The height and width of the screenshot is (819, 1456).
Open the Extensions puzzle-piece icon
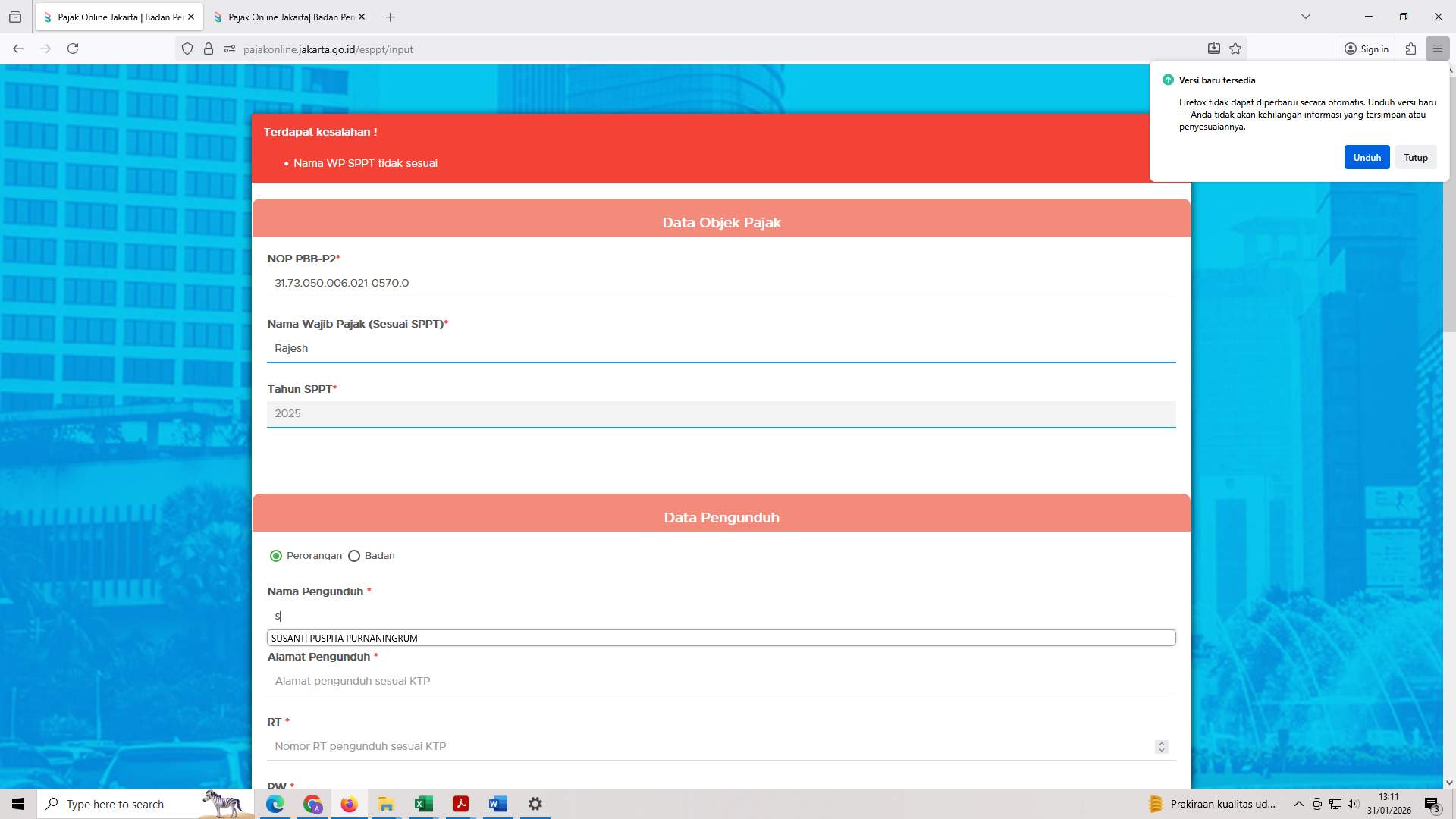(1410, 49)
